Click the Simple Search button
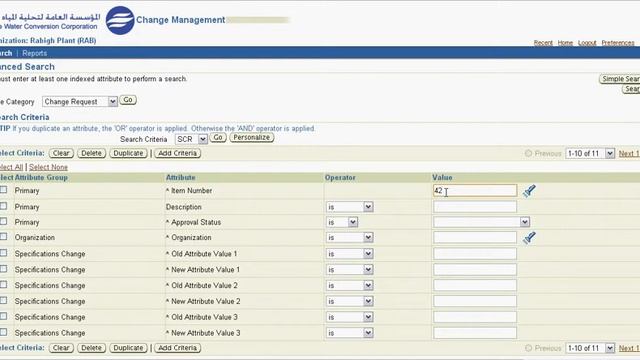Viewport: 640px width, 360px height. click(x=620, y=79)
